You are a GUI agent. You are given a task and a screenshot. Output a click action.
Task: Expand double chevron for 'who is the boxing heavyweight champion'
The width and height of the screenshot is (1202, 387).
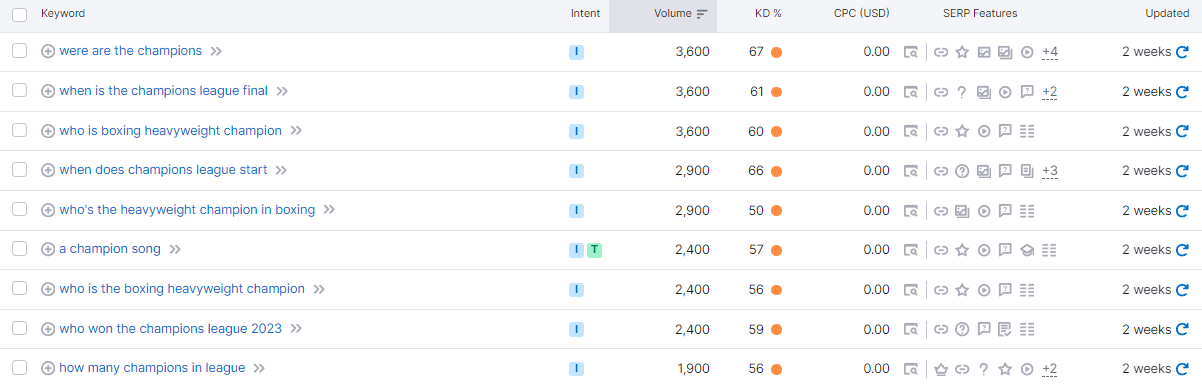(319, 290)
